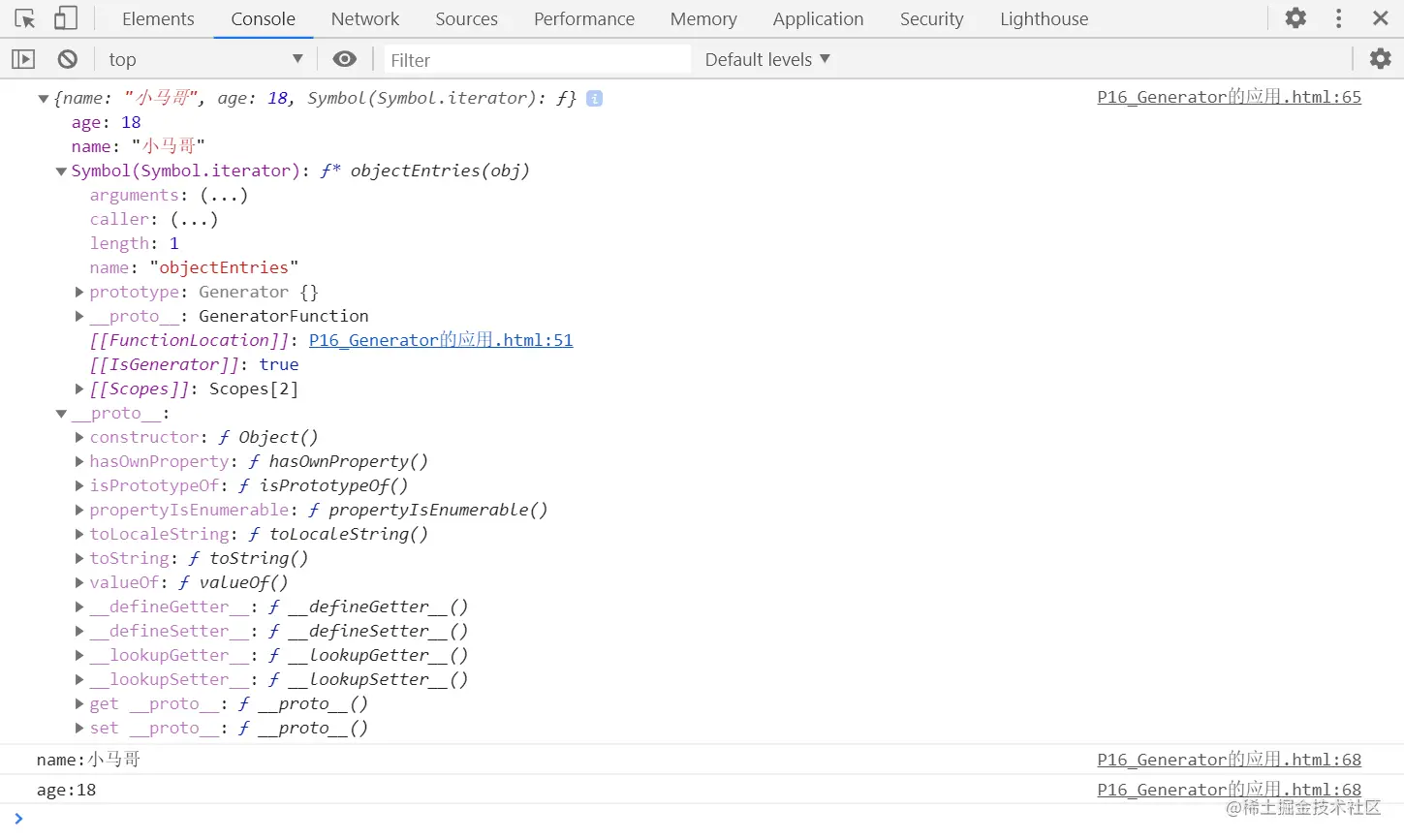Open the html:68 link on the name row
This screenshot has width=1404, height=840.
(1229, 760)
